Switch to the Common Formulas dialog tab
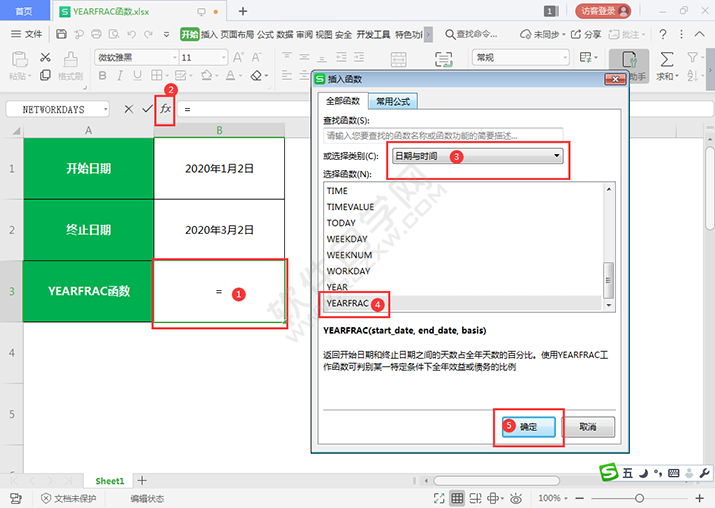 [393, 102]
